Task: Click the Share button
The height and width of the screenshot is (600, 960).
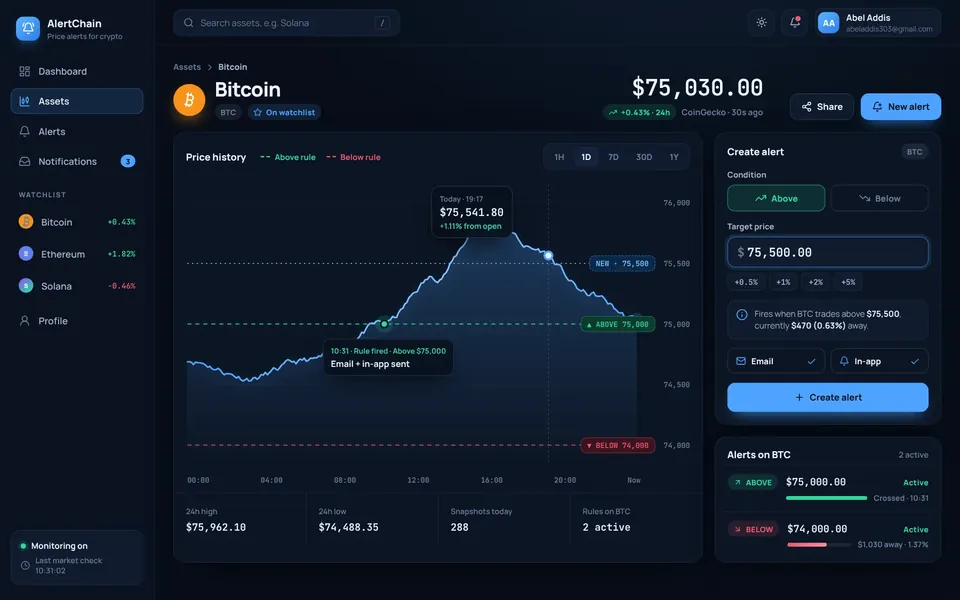Action: [822, 107]
